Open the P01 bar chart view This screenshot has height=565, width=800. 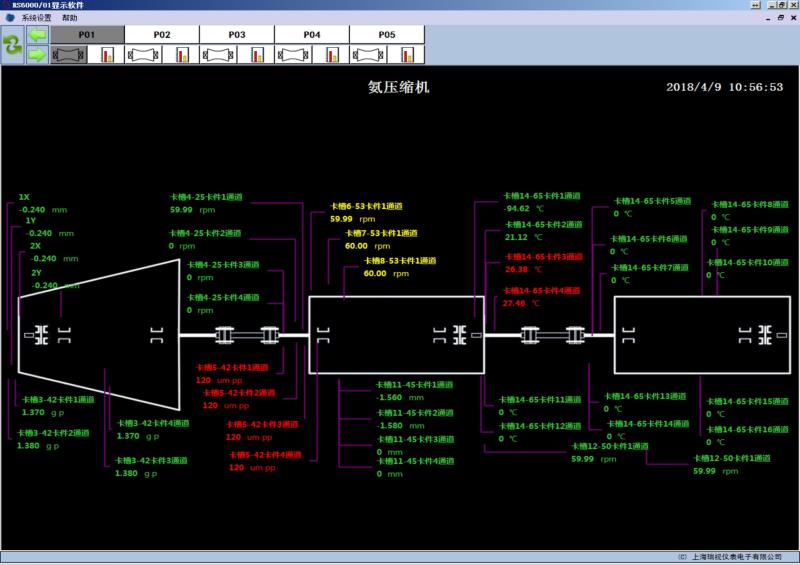pos(107,55)
